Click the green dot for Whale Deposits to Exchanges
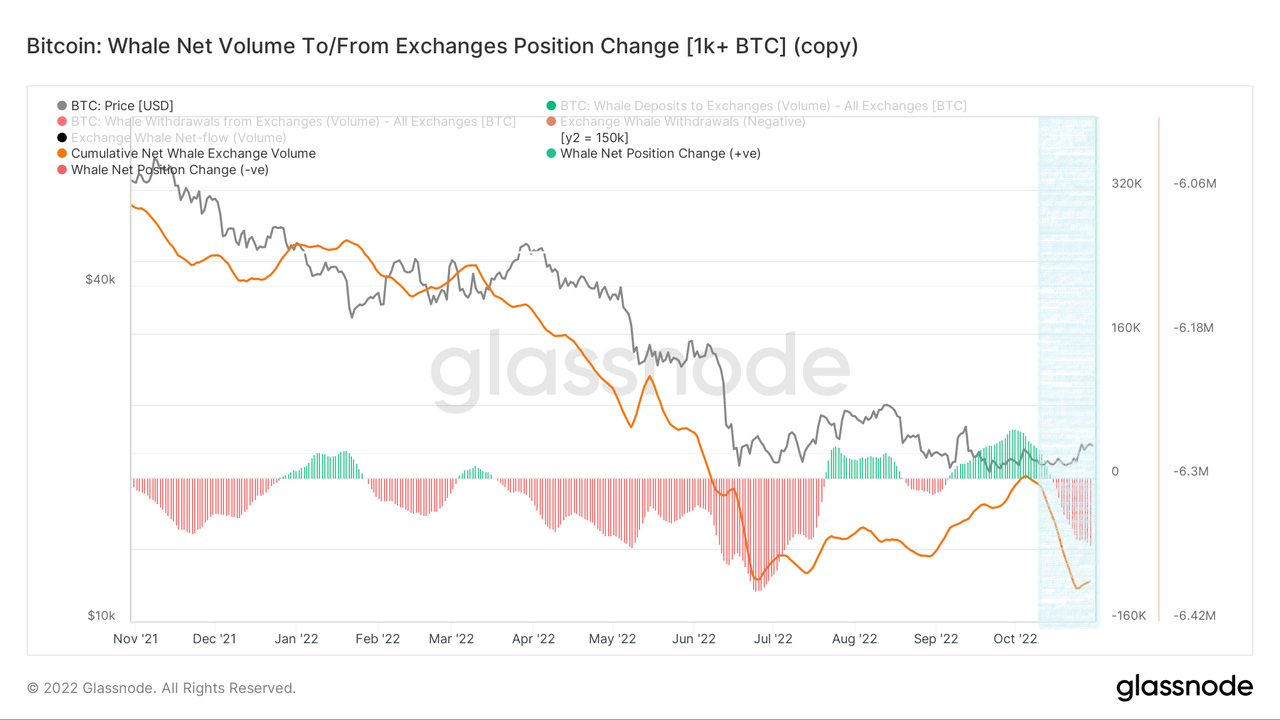Image resolution: width=1280 pixels, height=720 pixels. [551, 105]
